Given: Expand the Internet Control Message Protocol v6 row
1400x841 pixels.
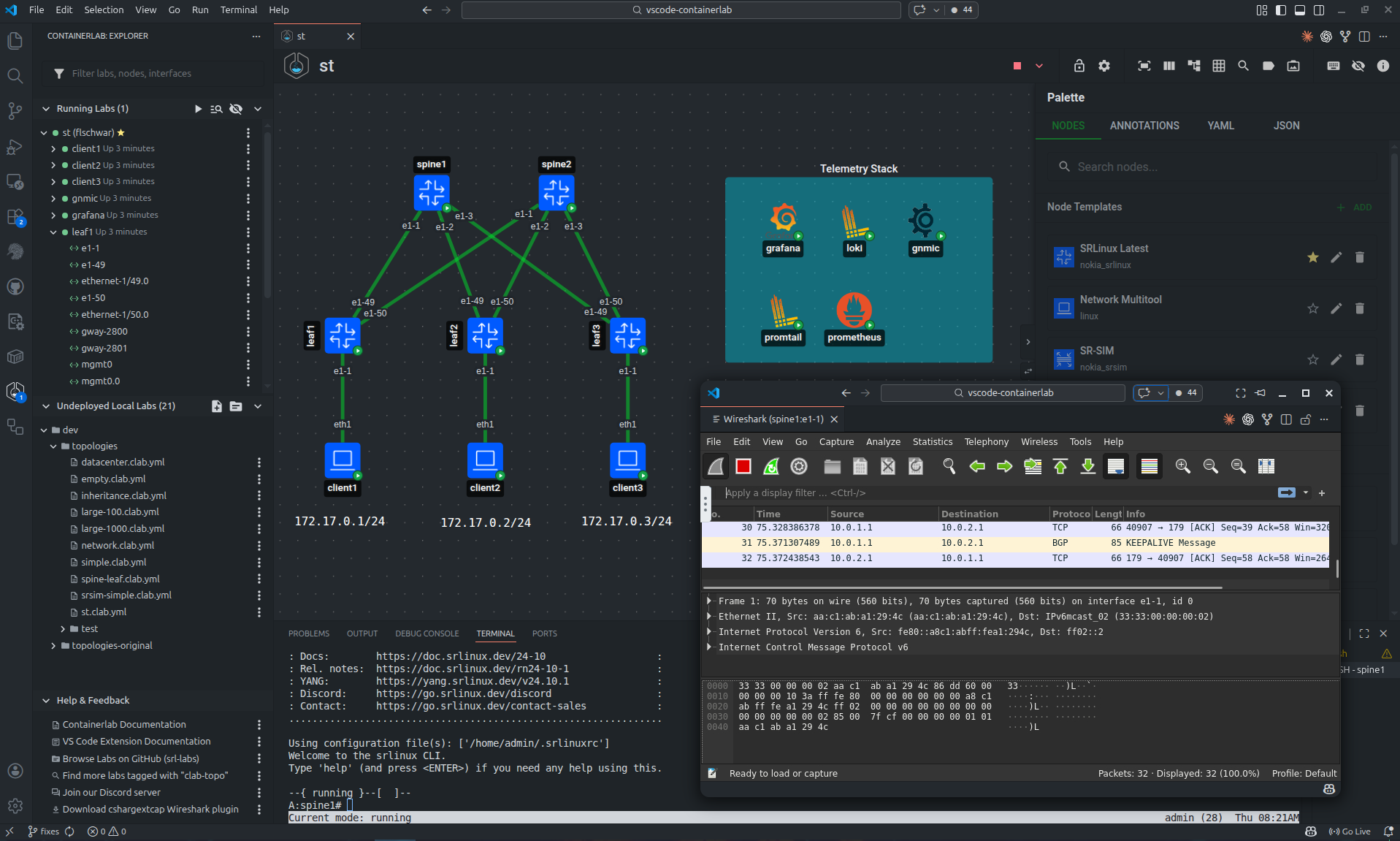Looking at the screenshot, I should point(709,647).
